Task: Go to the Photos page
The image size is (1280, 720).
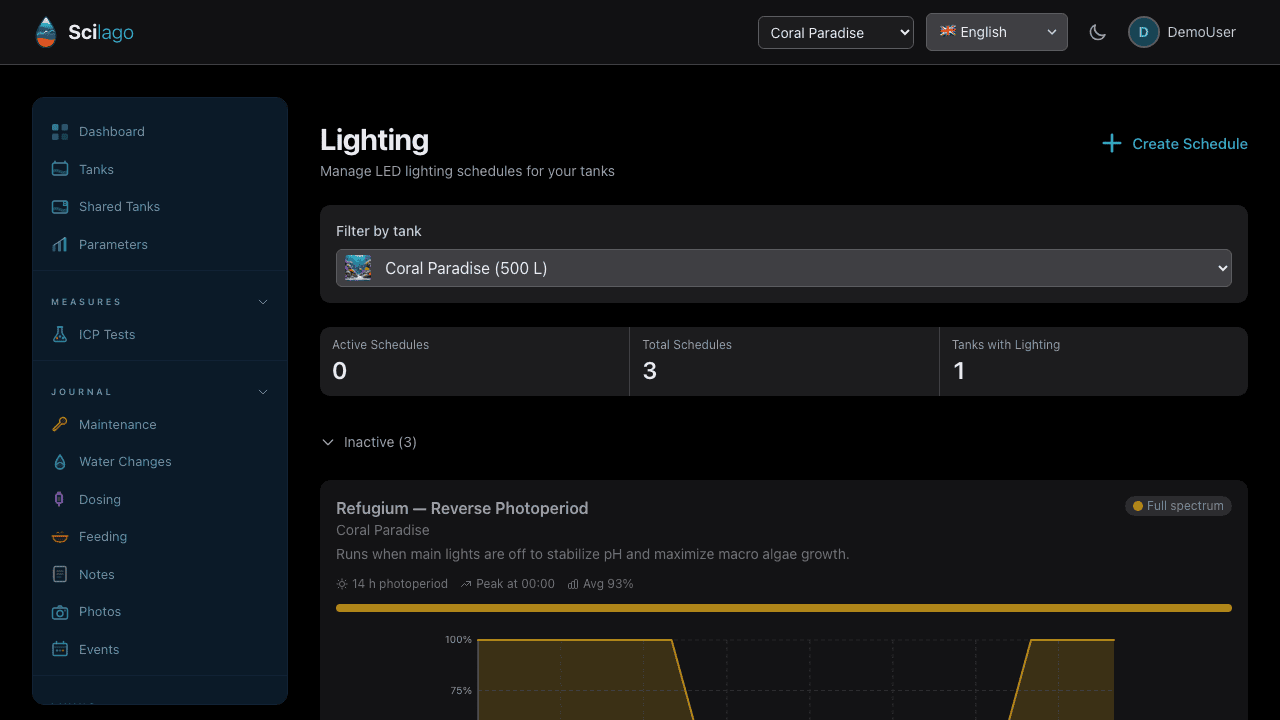Action: pos(160,612)
